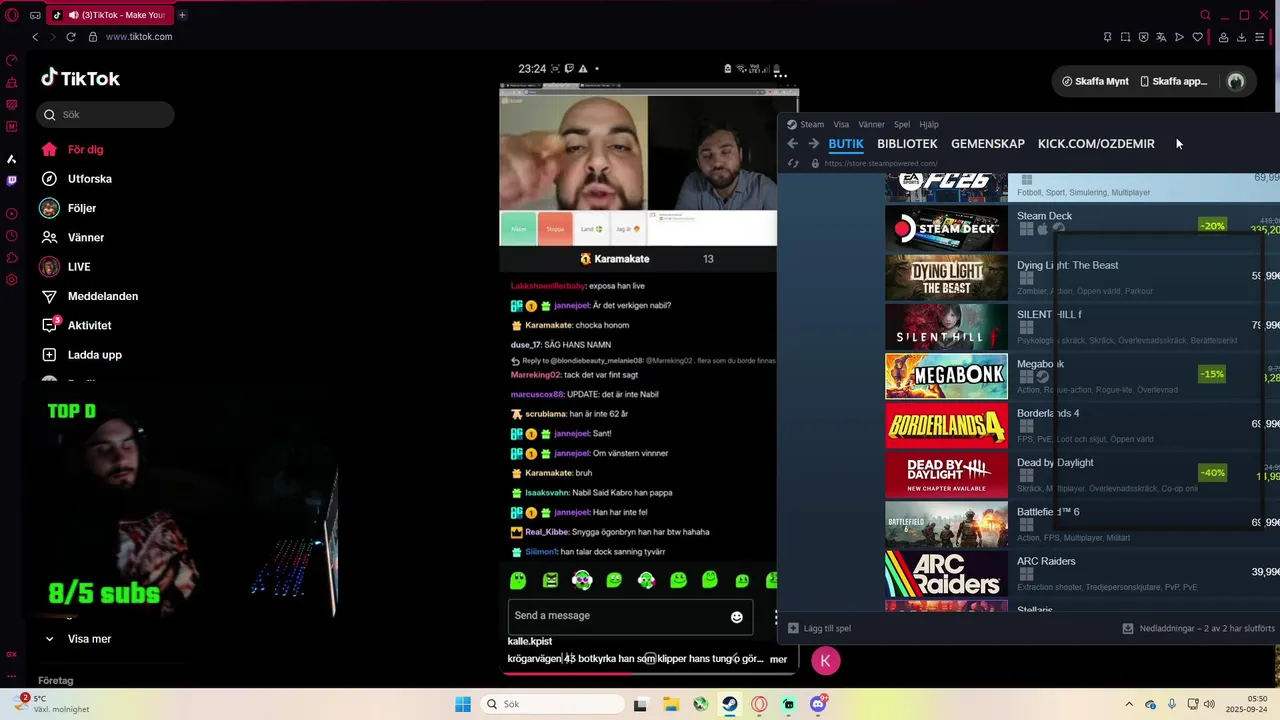Open Visa menu in Steam
This screenshot has height=720, width=1280.
[841, 125]
